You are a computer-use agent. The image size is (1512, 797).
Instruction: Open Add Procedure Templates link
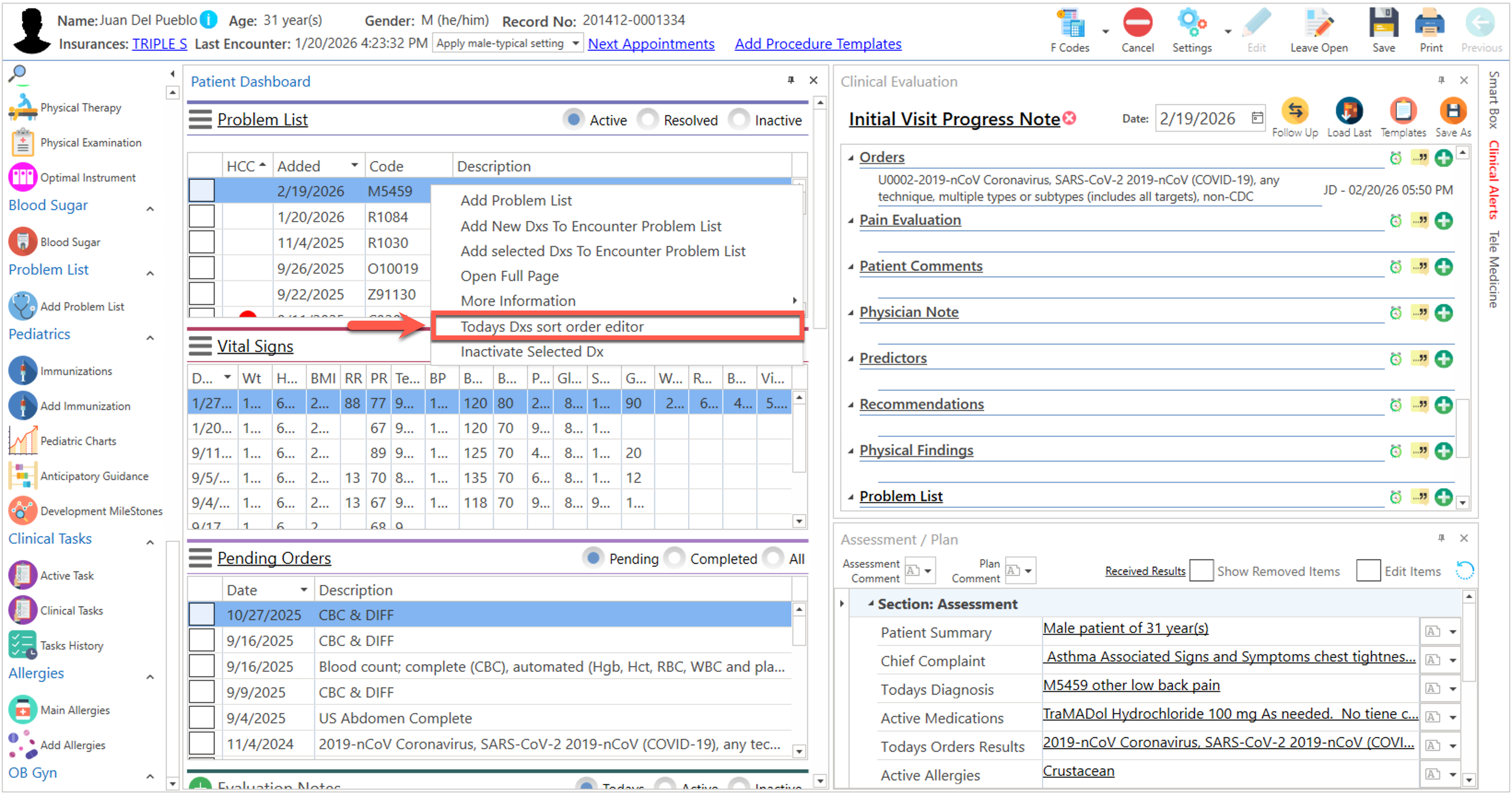817,44
